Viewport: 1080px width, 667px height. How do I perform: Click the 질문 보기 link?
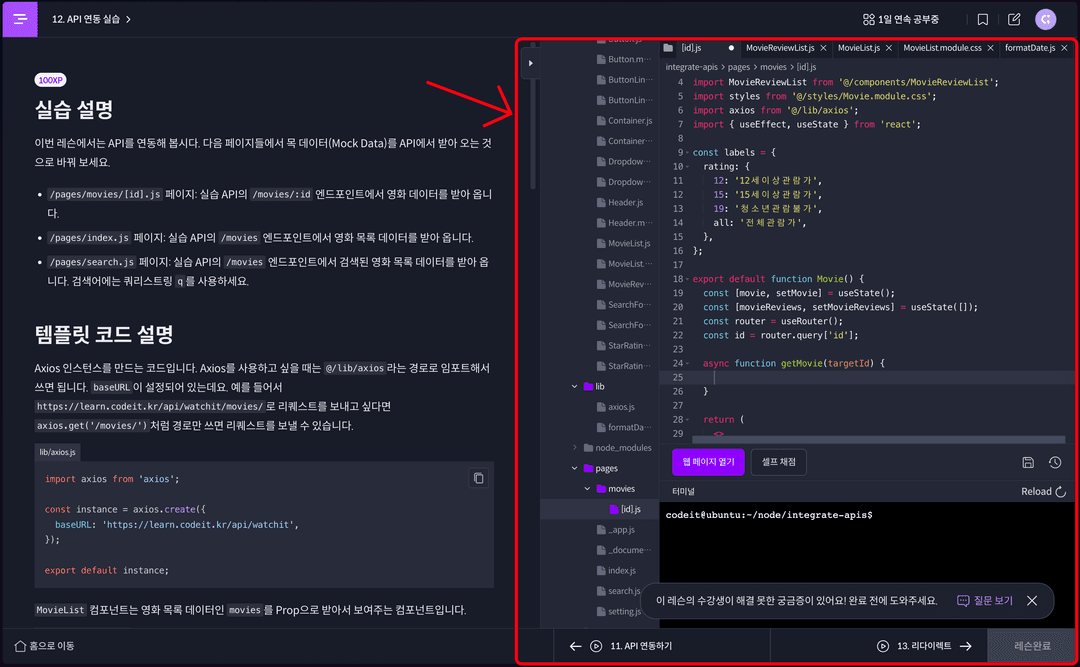985,601
